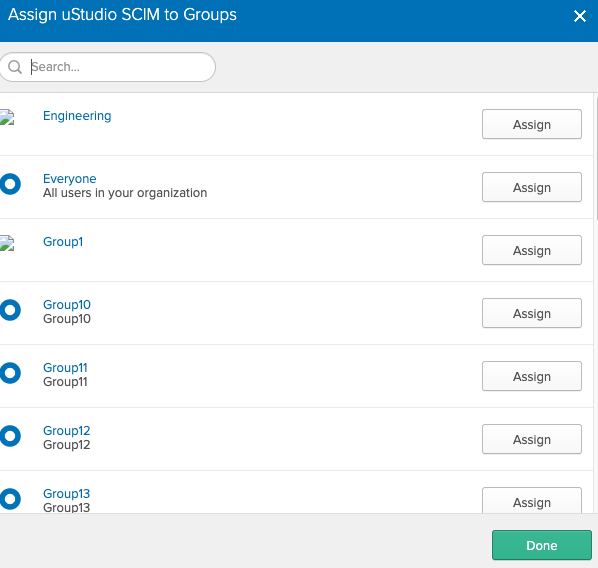Open the Group11 link
The height and width of the screenshot is (568, 598).
point(65,367)
